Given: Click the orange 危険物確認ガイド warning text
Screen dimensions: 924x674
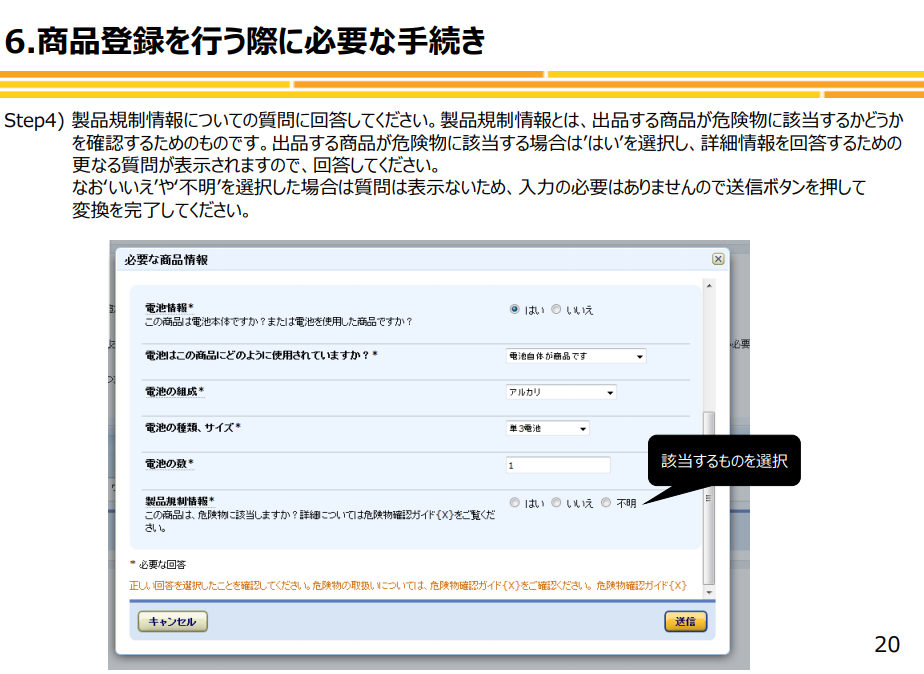Looking at the screenshot, I should (408, 585).
